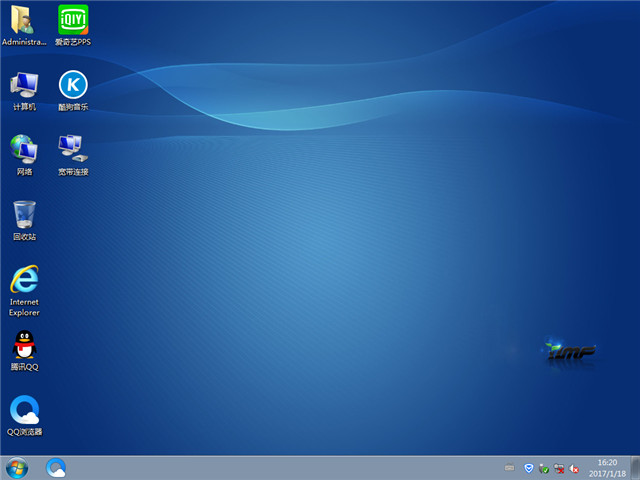The height and width of the screenshot is (480, 640).
Task: Click the Safely Remove Hardware tray icon
Action: click(544, 468)
